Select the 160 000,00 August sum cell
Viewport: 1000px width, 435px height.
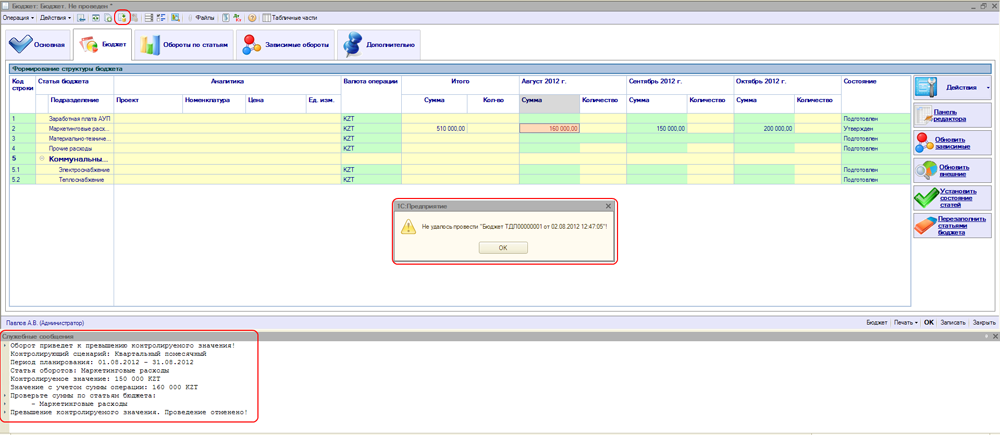[549, 129]
